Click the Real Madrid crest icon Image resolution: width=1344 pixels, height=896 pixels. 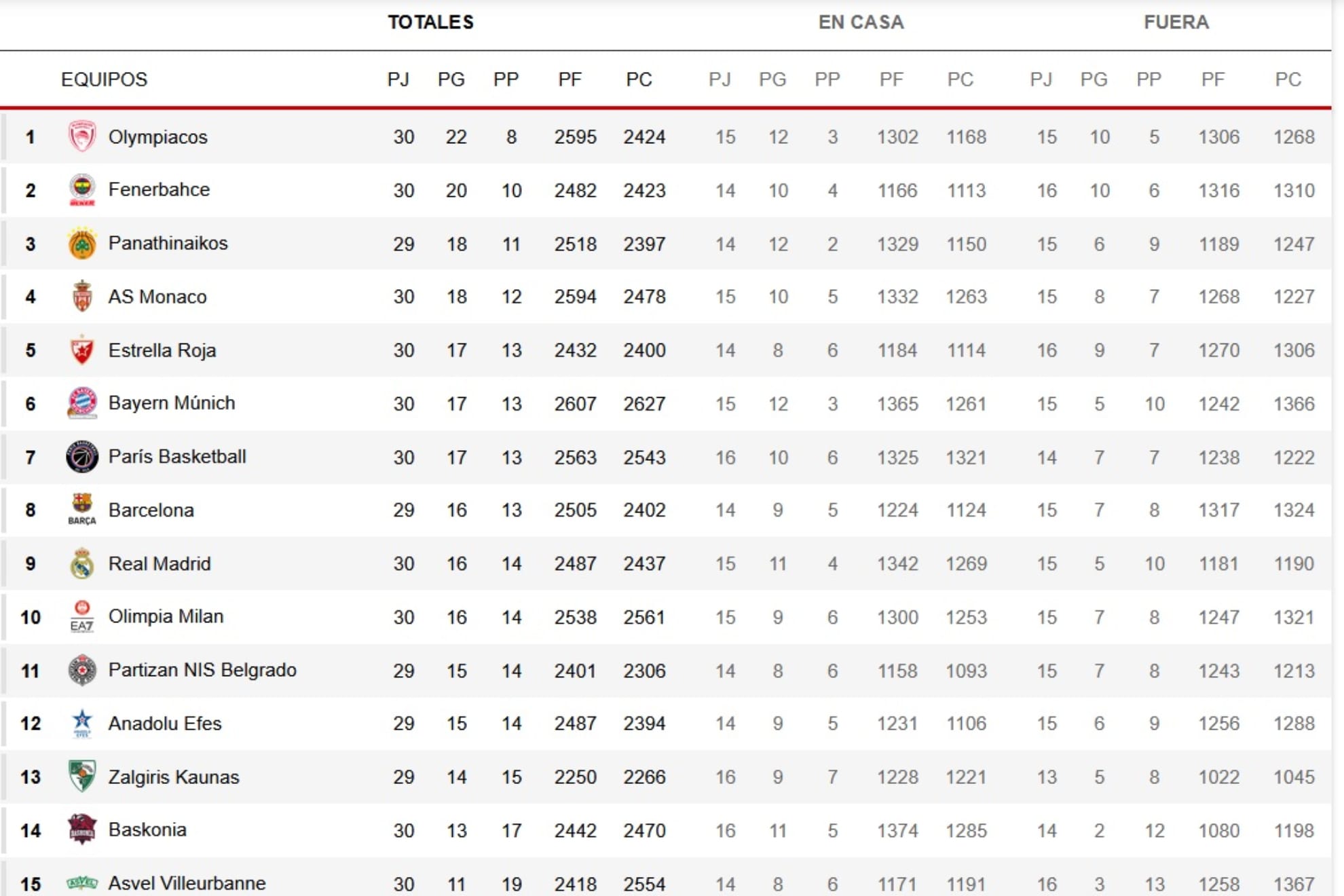pos(82,563)
